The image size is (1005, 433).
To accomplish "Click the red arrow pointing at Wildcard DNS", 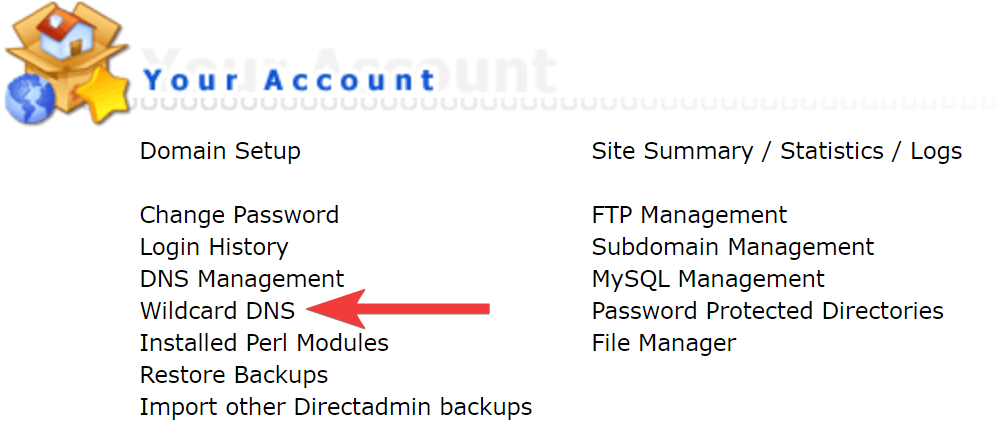I will click(x=398, y=309).
